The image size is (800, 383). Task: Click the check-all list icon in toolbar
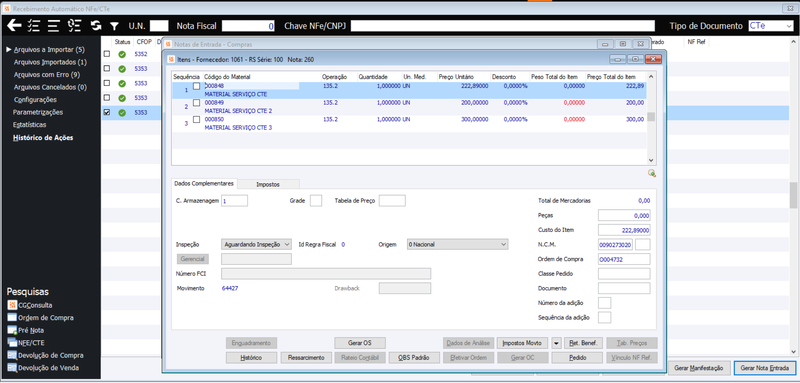34,25
